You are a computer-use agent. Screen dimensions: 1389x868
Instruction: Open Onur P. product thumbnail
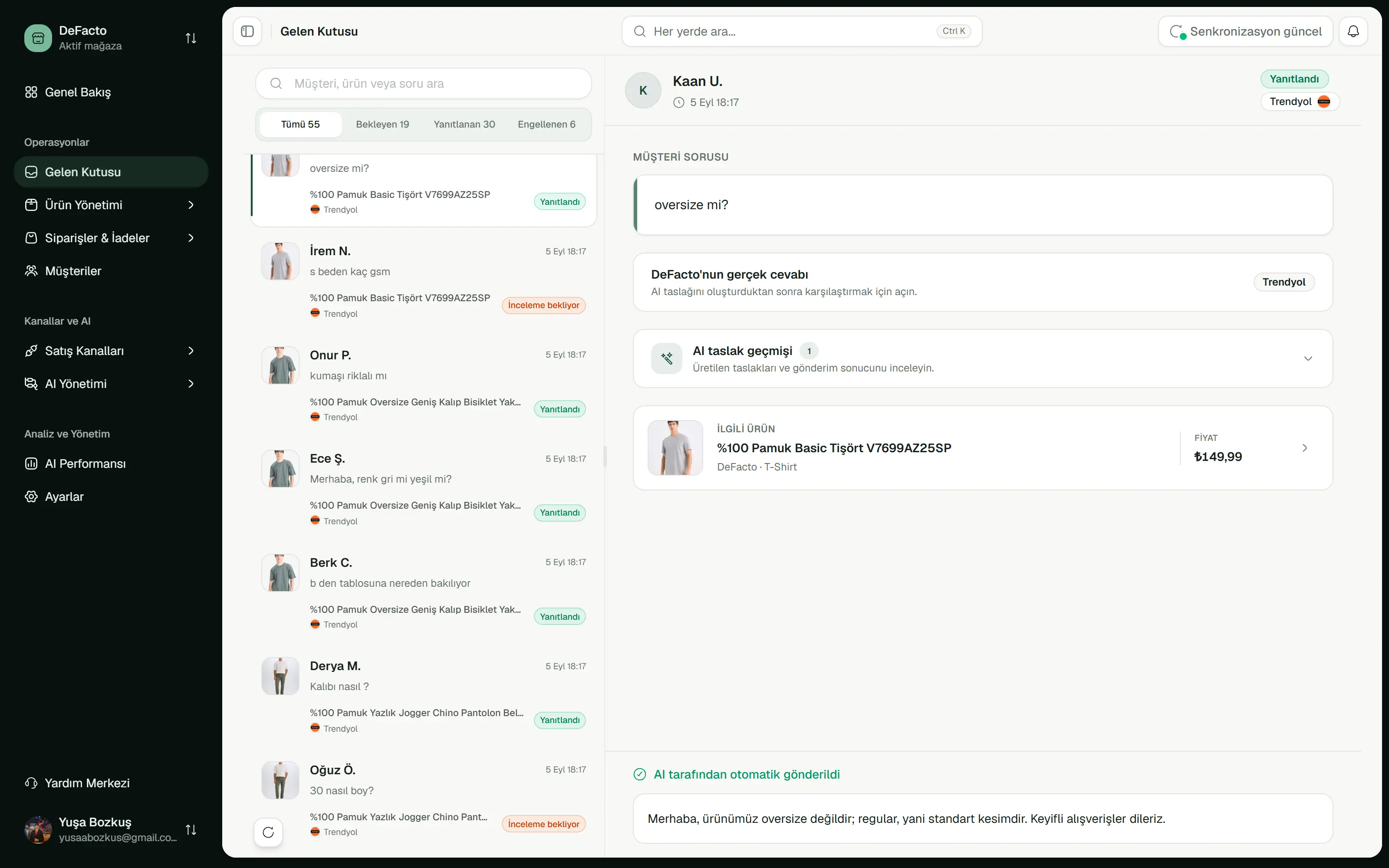280,365
